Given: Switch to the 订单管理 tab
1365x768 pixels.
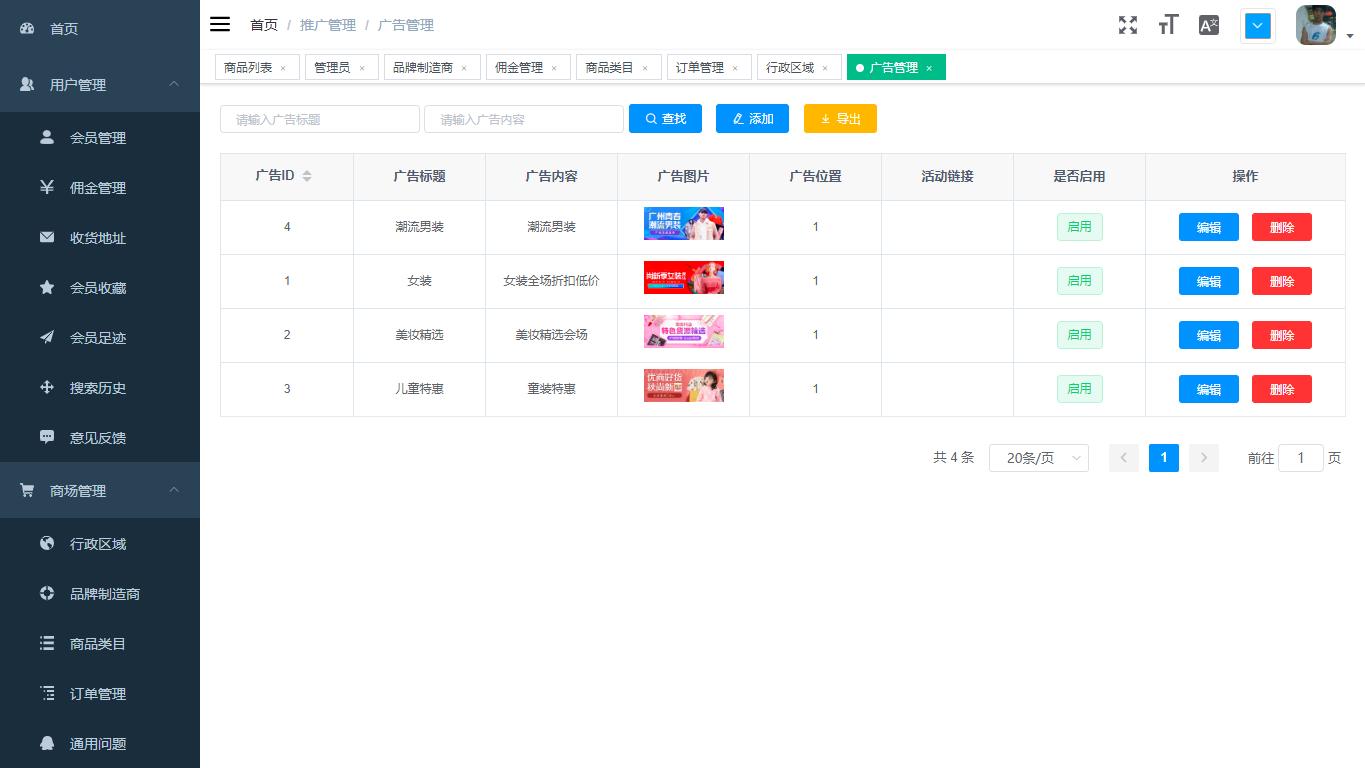Looking at the screenshot, I should [x=701, y=67].
